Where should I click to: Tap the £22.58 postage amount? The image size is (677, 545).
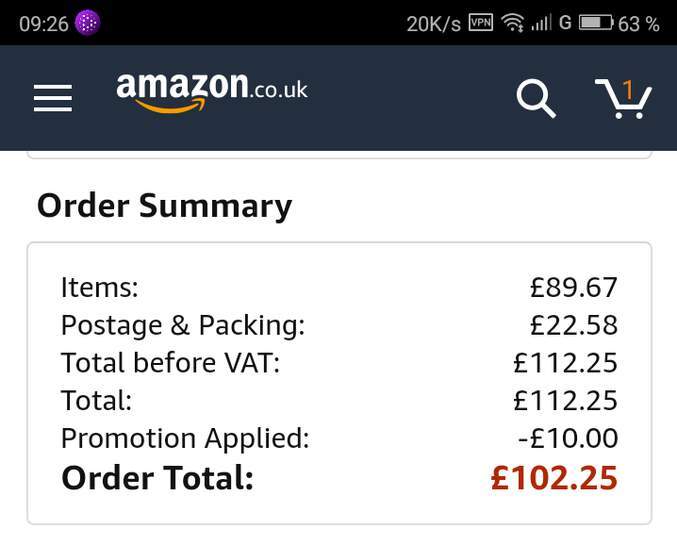click(573, 325)
